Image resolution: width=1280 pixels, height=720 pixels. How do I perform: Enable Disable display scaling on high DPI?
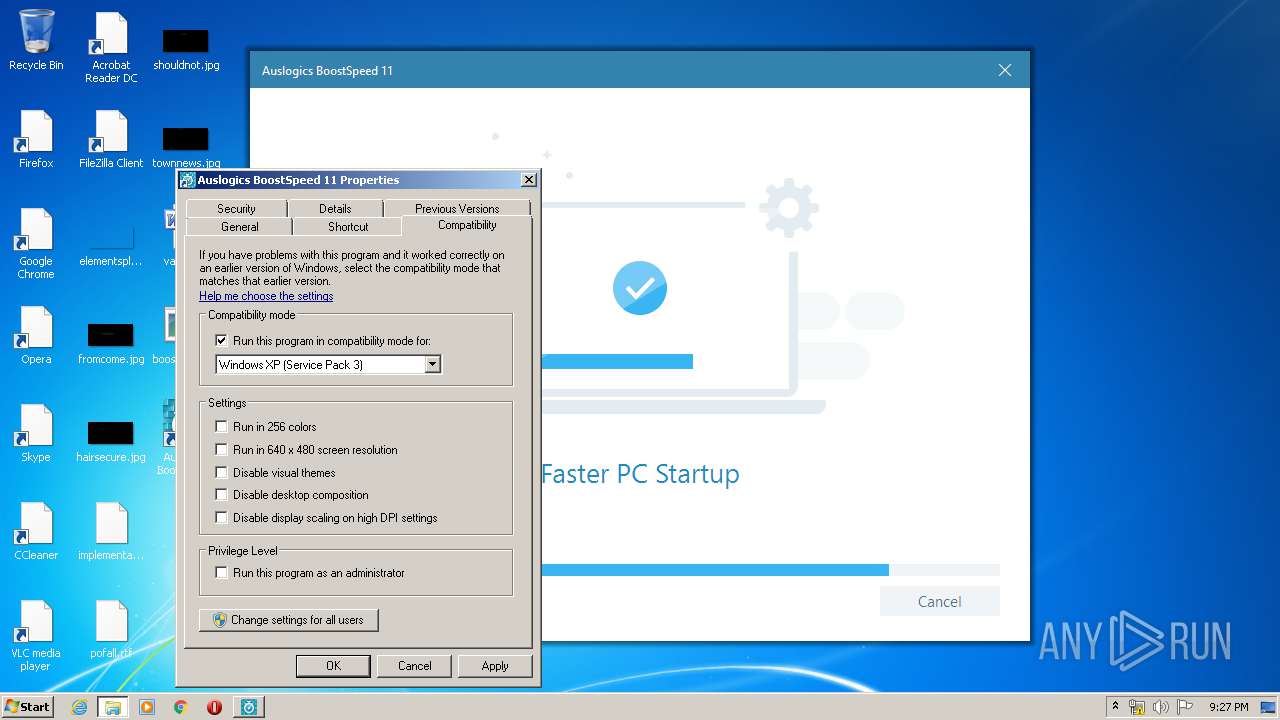tap(222, 518)
